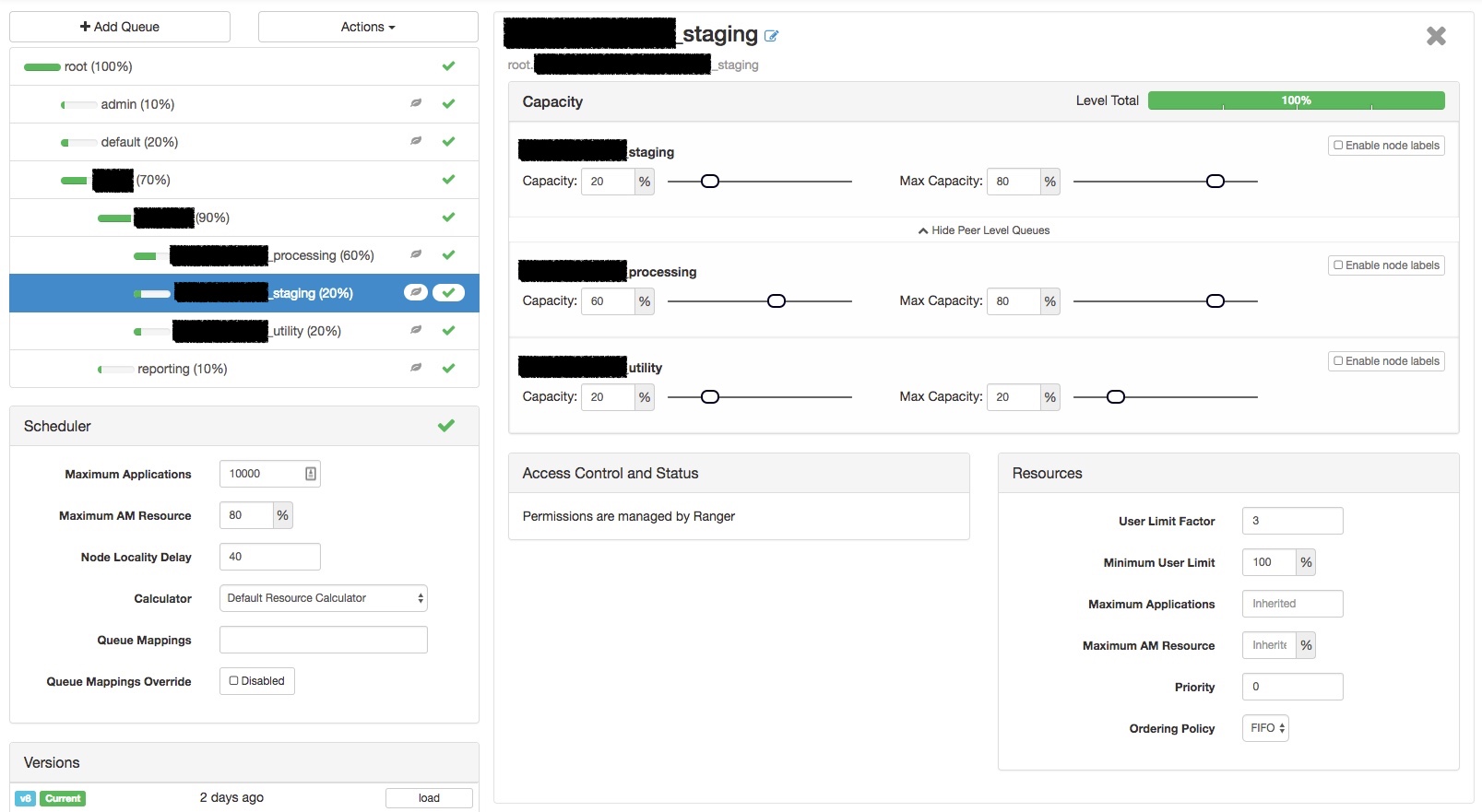
Task: Open the Actions menu
Action: tap(368, 27)
